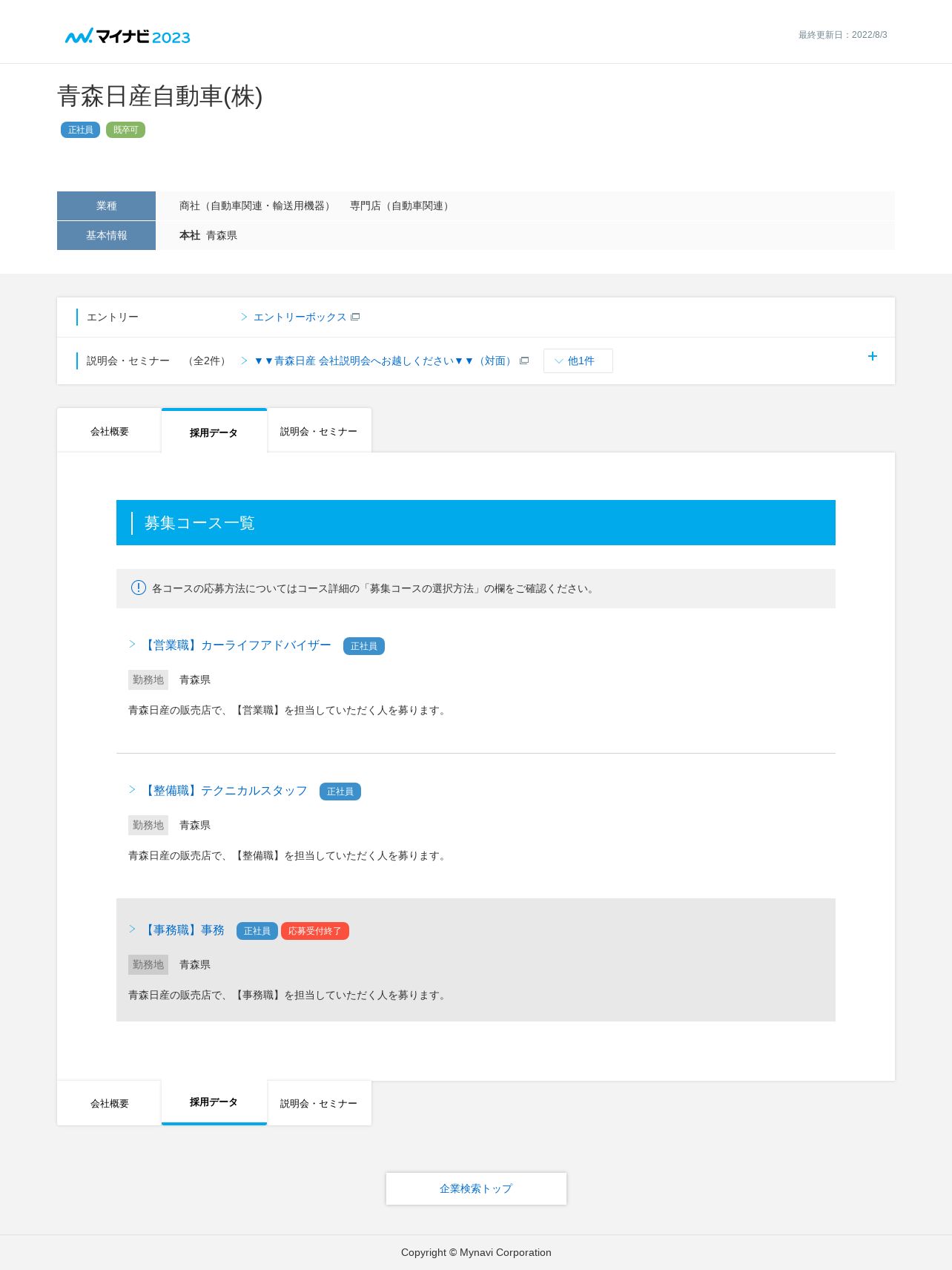Open 【営業職】カーライフアドバイザー course
952x1270 pixels.
click(x=237, y=645)
